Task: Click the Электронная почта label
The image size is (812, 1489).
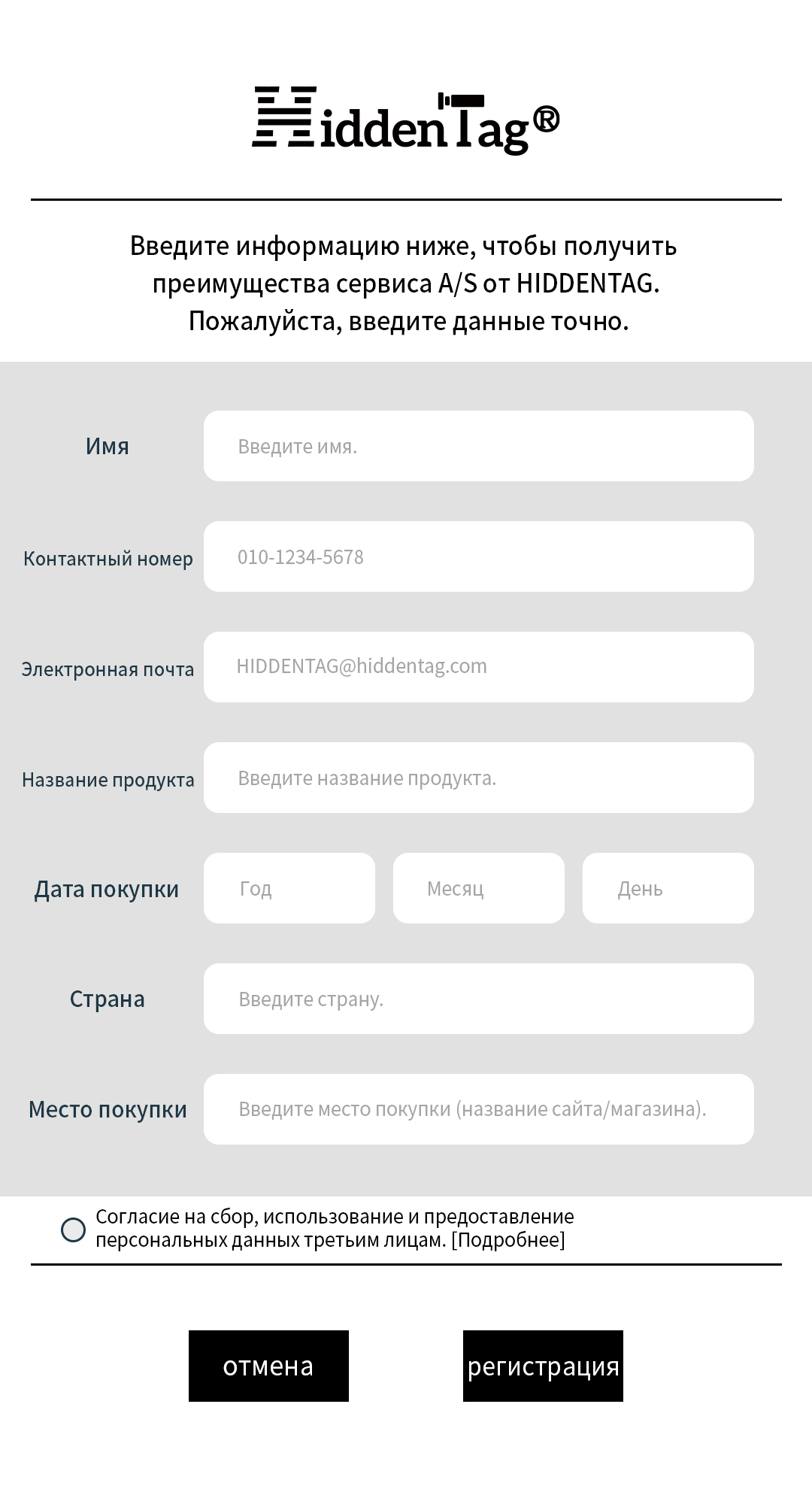Action: click(108, 669)
